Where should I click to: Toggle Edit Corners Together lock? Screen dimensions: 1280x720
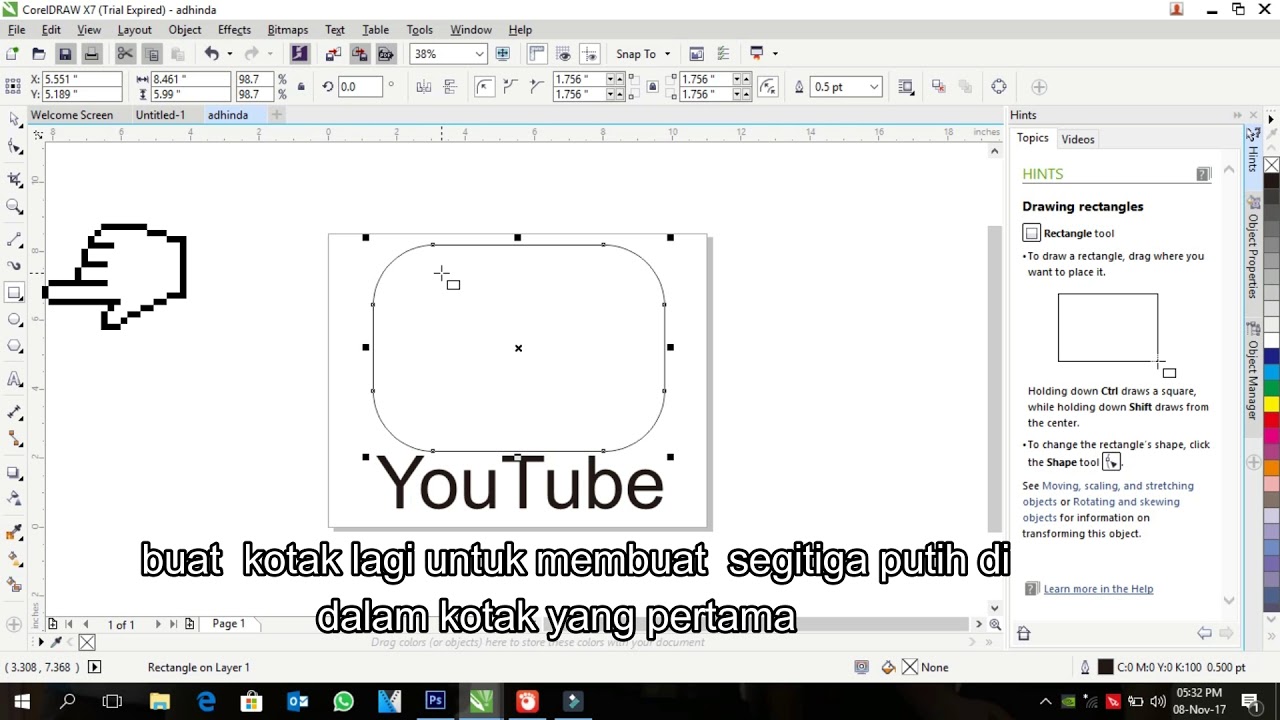[x=653, y=87]
